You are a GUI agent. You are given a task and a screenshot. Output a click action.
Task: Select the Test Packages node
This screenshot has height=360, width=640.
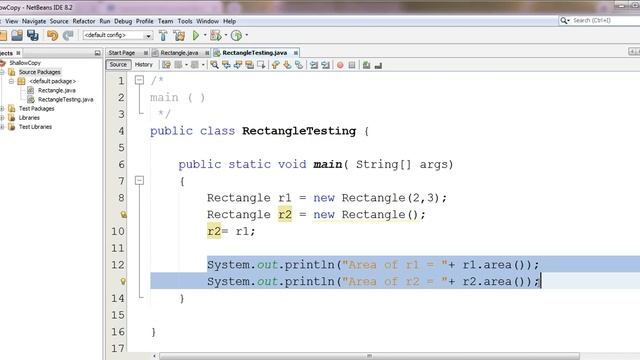click(36, 109)
